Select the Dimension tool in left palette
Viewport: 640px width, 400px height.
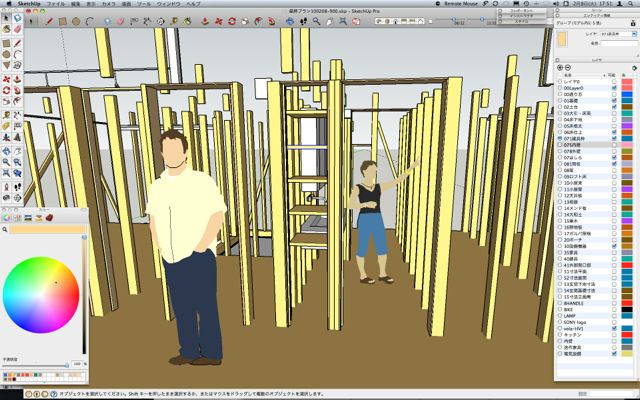coord(17,116)
